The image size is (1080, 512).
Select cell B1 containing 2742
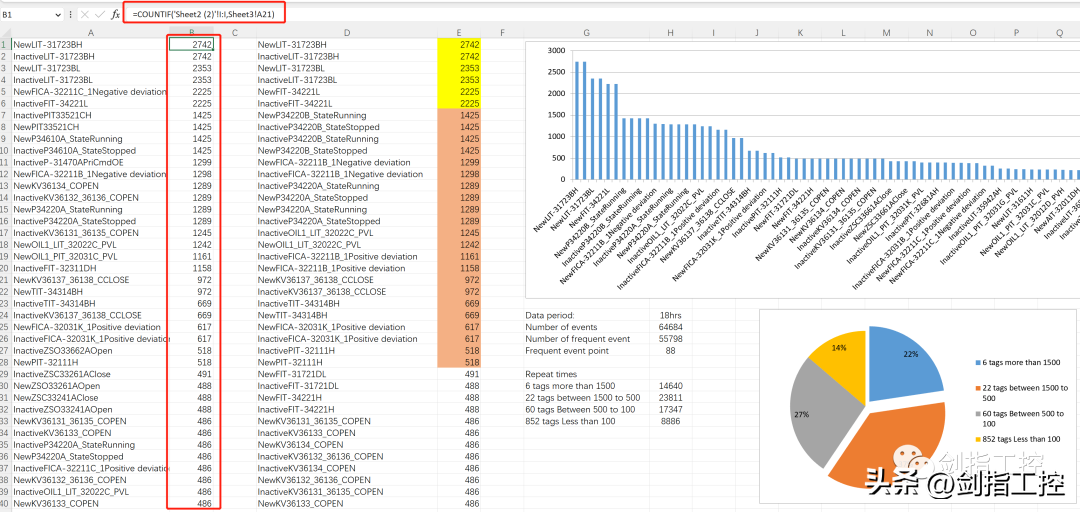click(x=190, y=45)
